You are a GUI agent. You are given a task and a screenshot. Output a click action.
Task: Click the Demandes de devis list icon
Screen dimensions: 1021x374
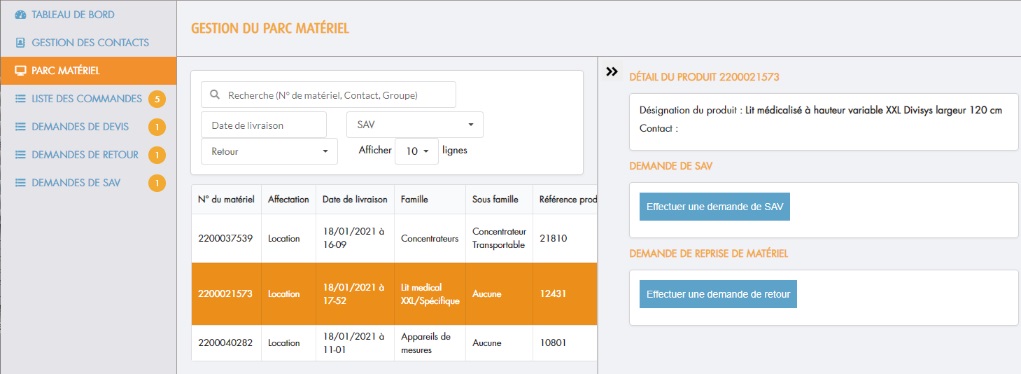pyautogui.click(x=20, y=126)
